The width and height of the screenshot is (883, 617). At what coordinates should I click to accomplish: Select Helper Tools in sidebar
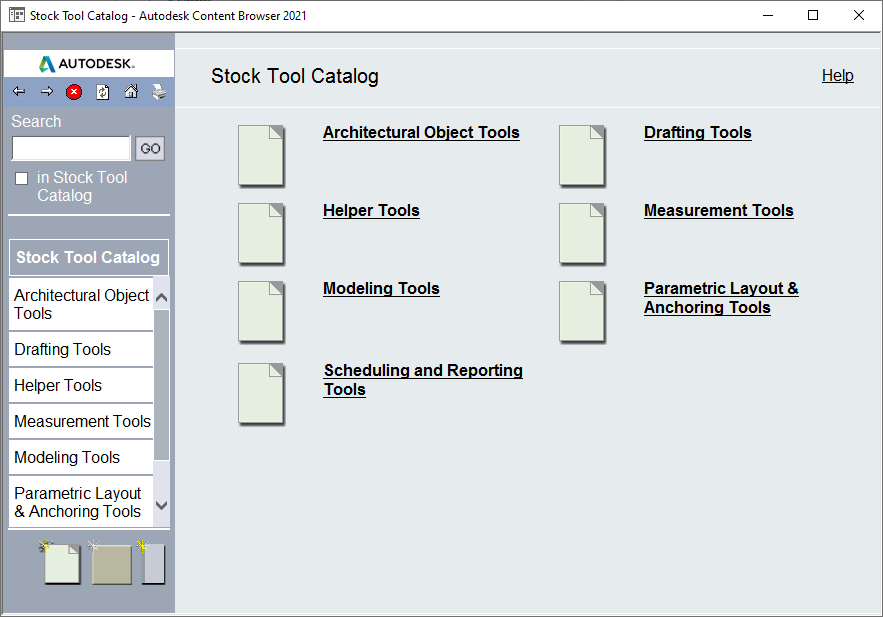81,386
